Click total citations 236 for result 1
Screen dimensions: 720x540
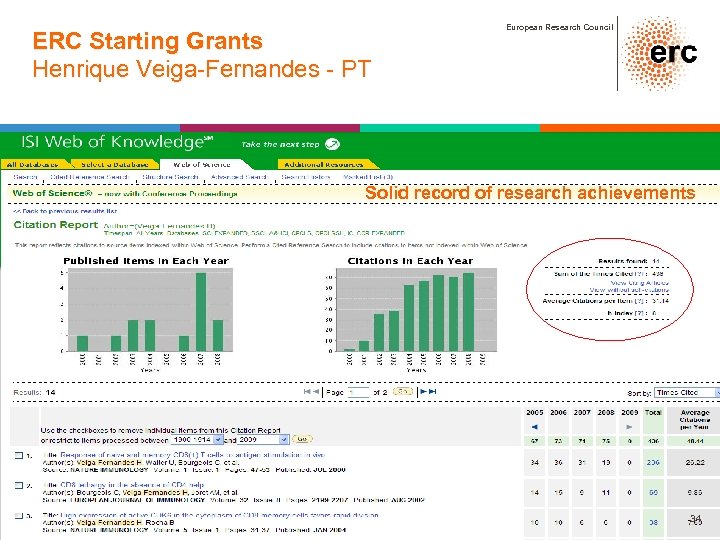[x=653, y=462]
